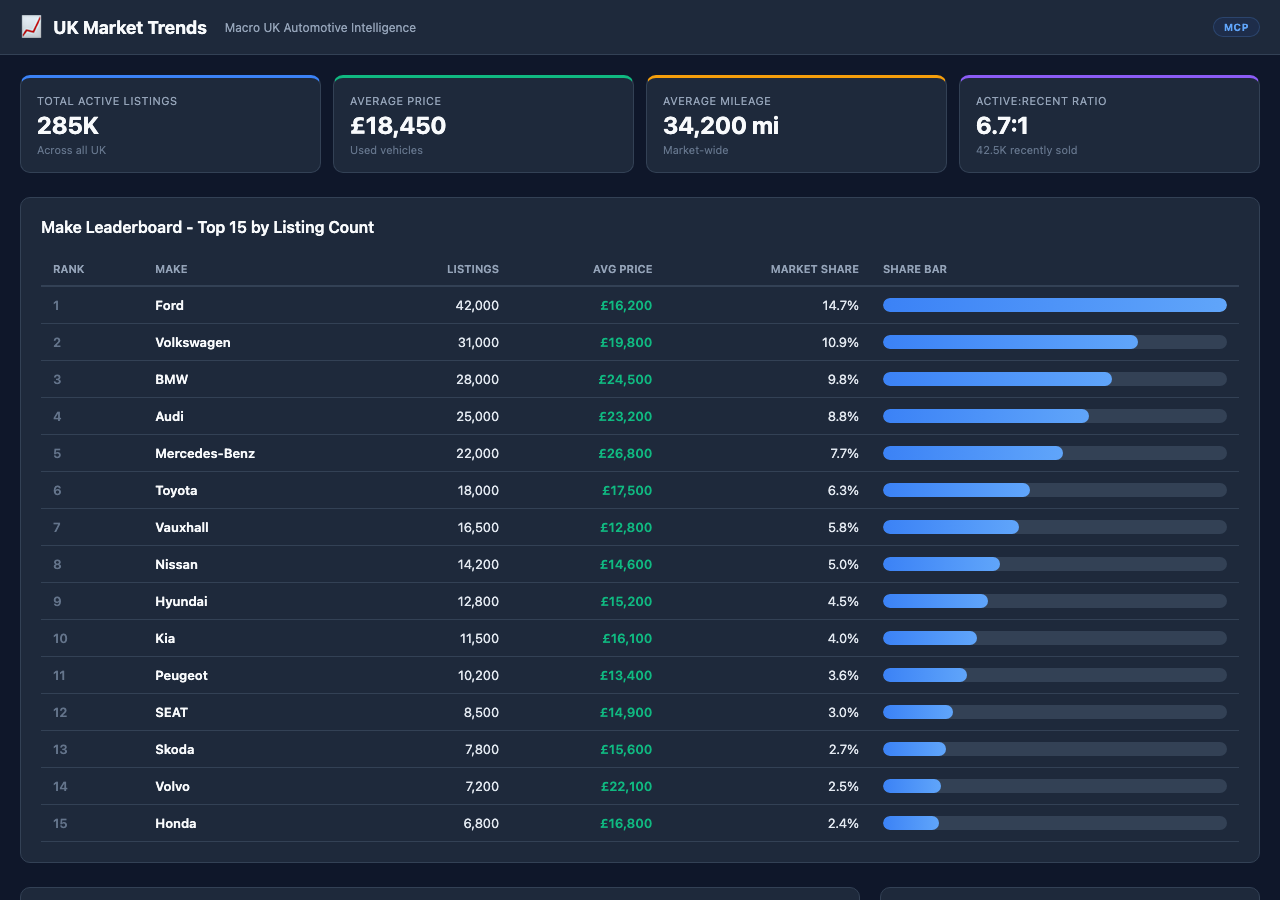Open the Average Price card
Image resolution: width=1280 pixels, height=900 pixels.
click(x=483, y=124)
